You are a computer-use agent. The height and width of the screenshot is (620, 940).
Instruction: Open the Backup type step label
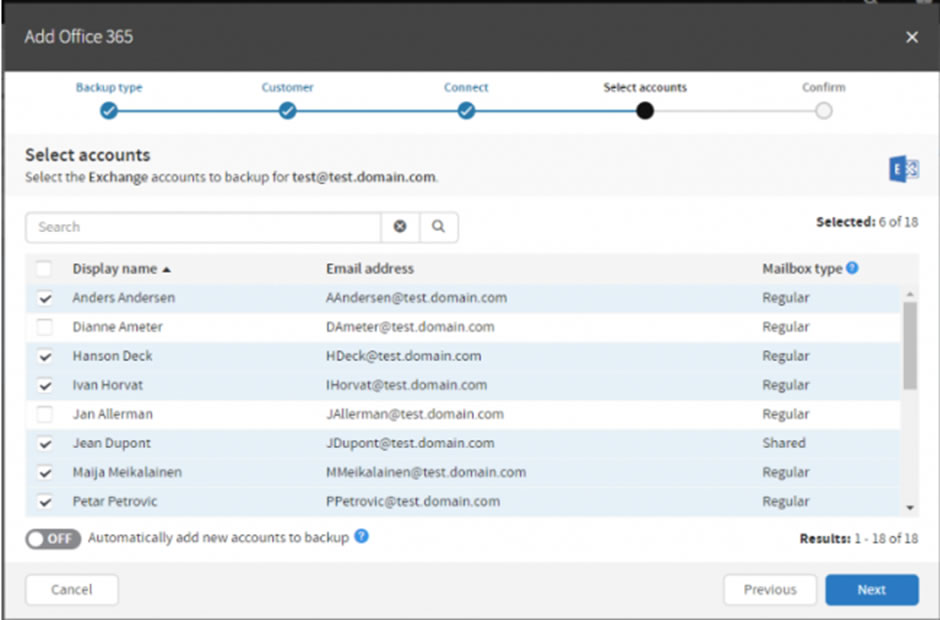(x=109, y=88)
